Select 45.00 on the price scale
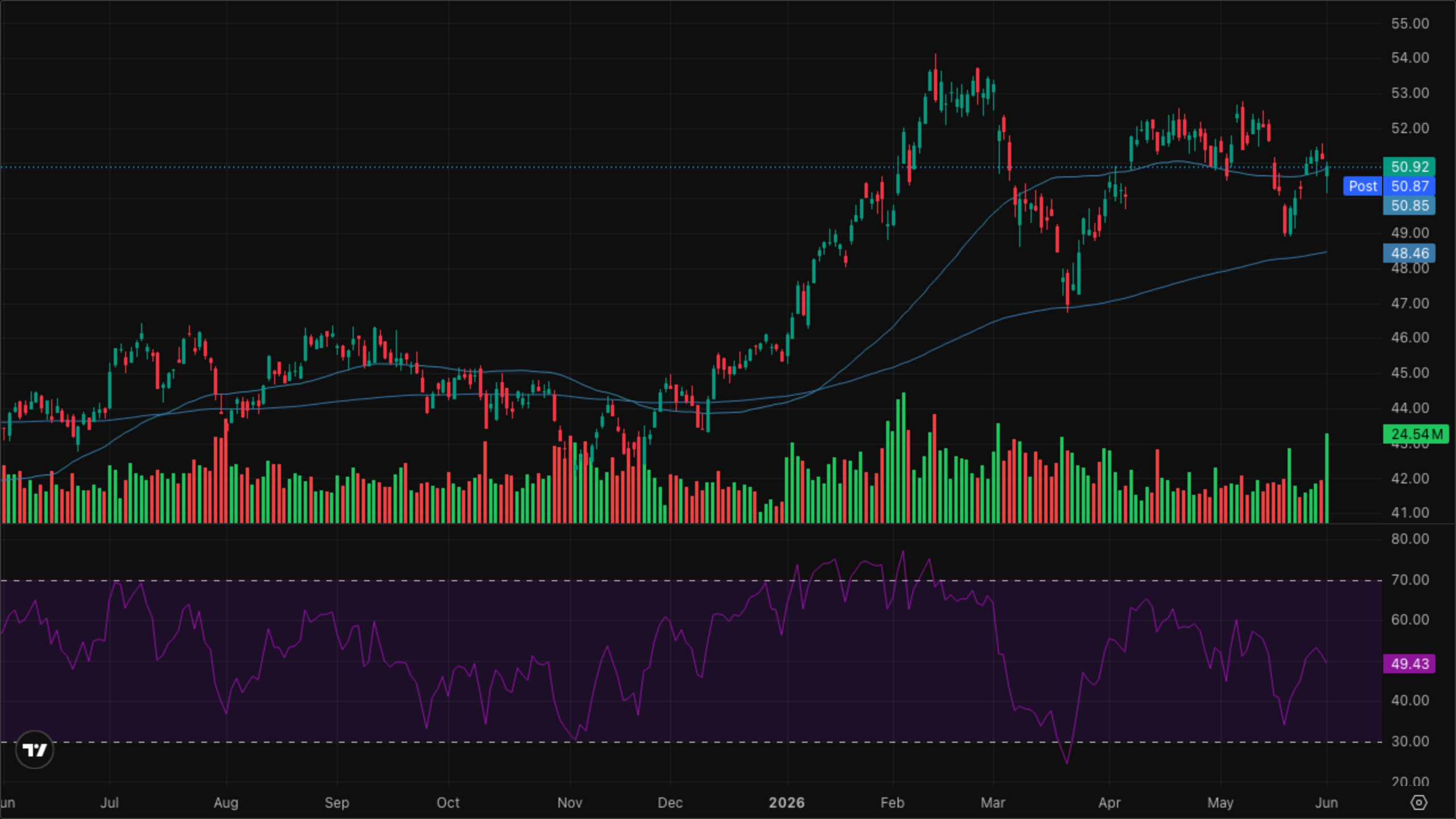1456x819 pixels. click(1410, 373)
